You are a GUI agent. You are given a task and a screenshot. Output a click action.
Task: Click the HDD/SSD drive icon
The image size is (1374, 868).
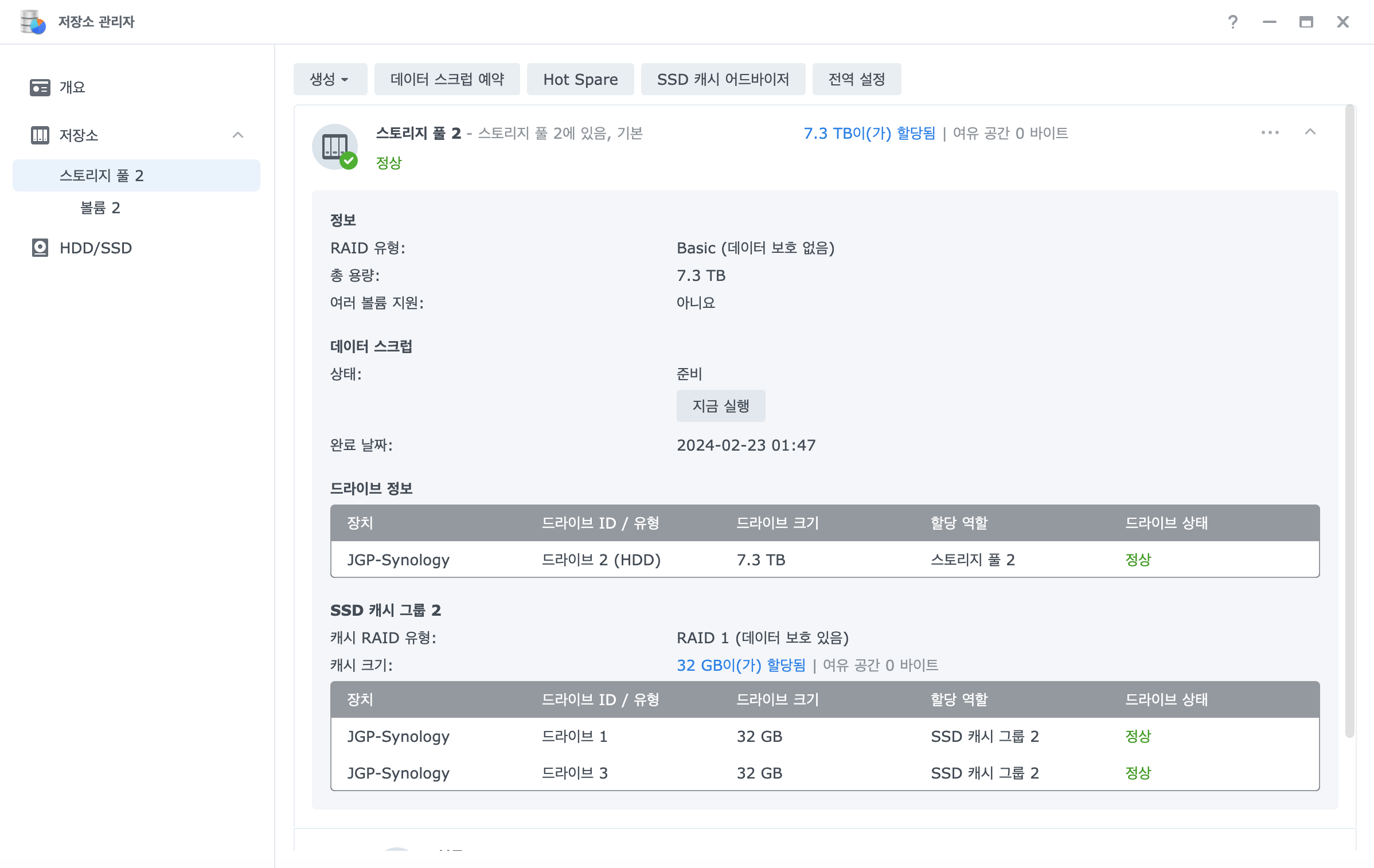40,248
